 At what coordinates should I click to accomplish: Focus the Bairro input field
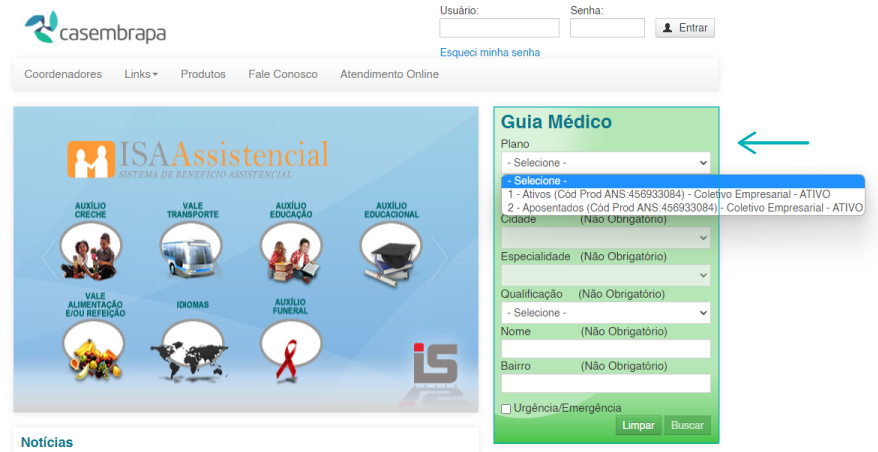[x=606, y=383]
